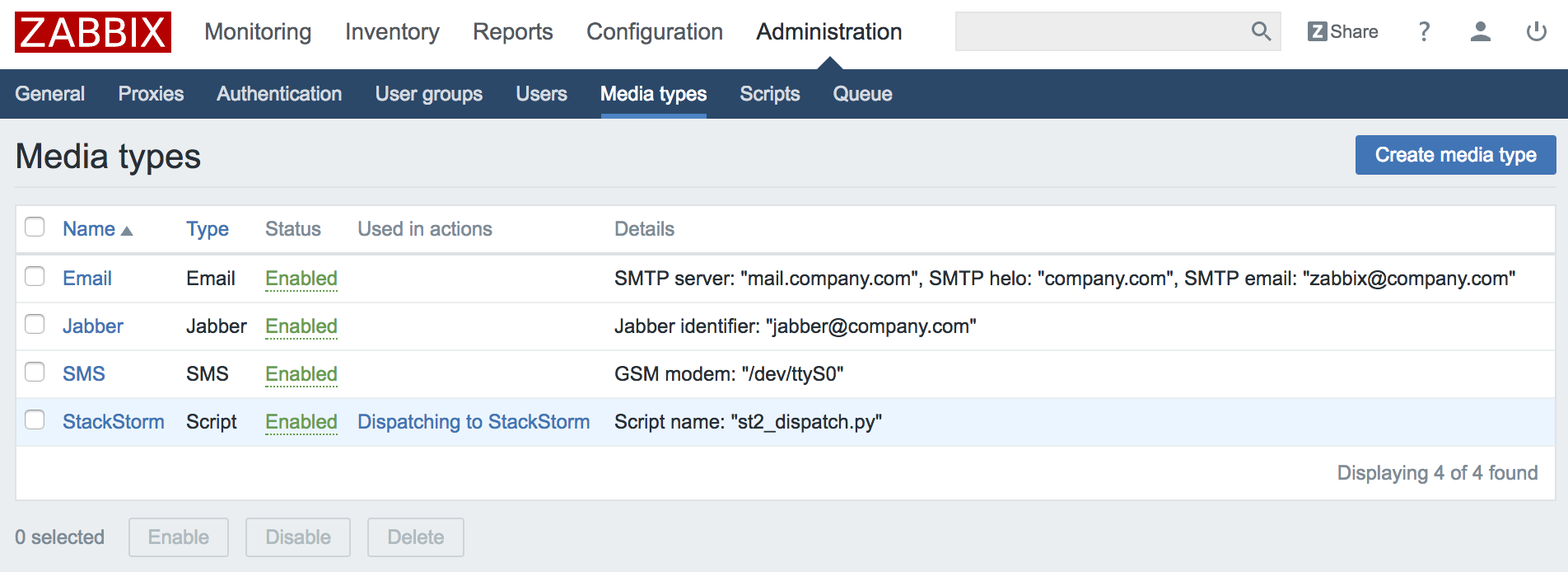Image resolution: width=1568 pixels, height=572 pixels.
Task: Toggle sort arrow beside Name column
Action: click(x=127, y=231)
